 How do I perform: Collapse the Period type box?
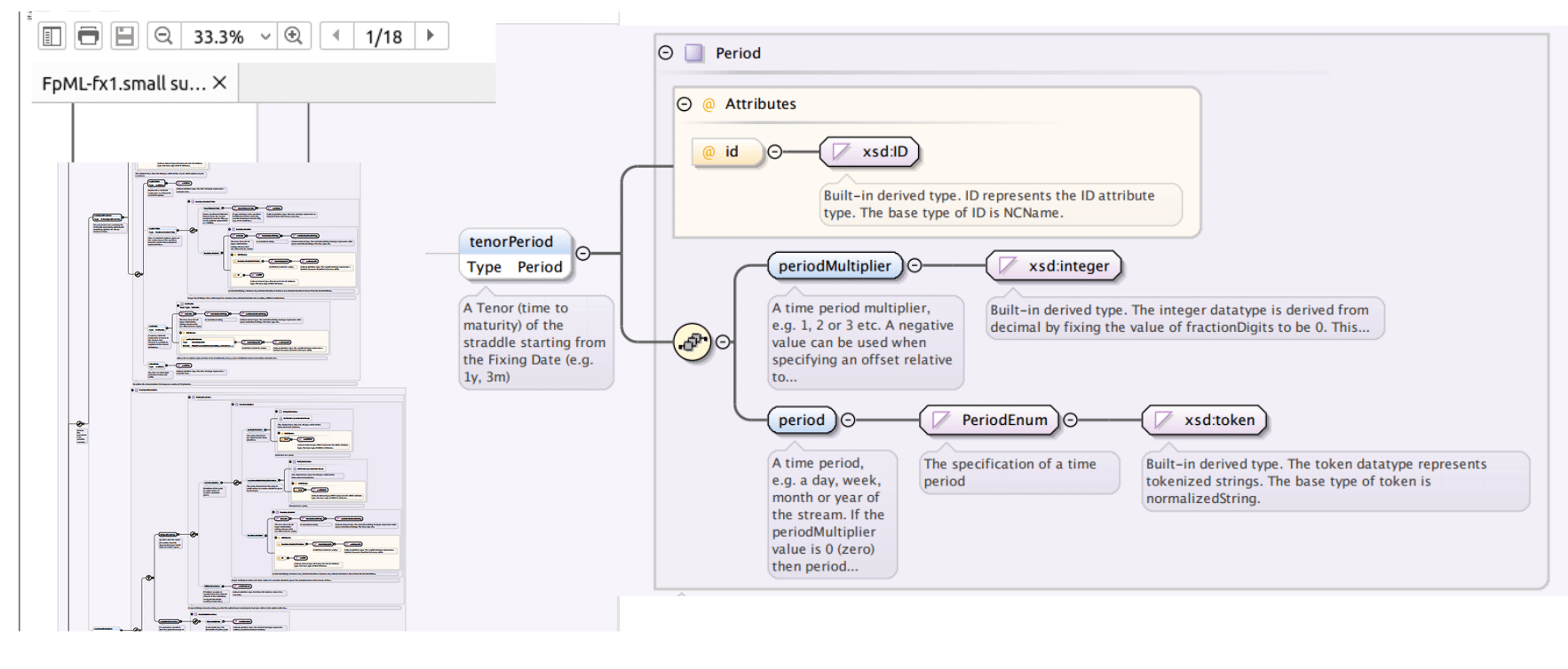coord(666,52)
